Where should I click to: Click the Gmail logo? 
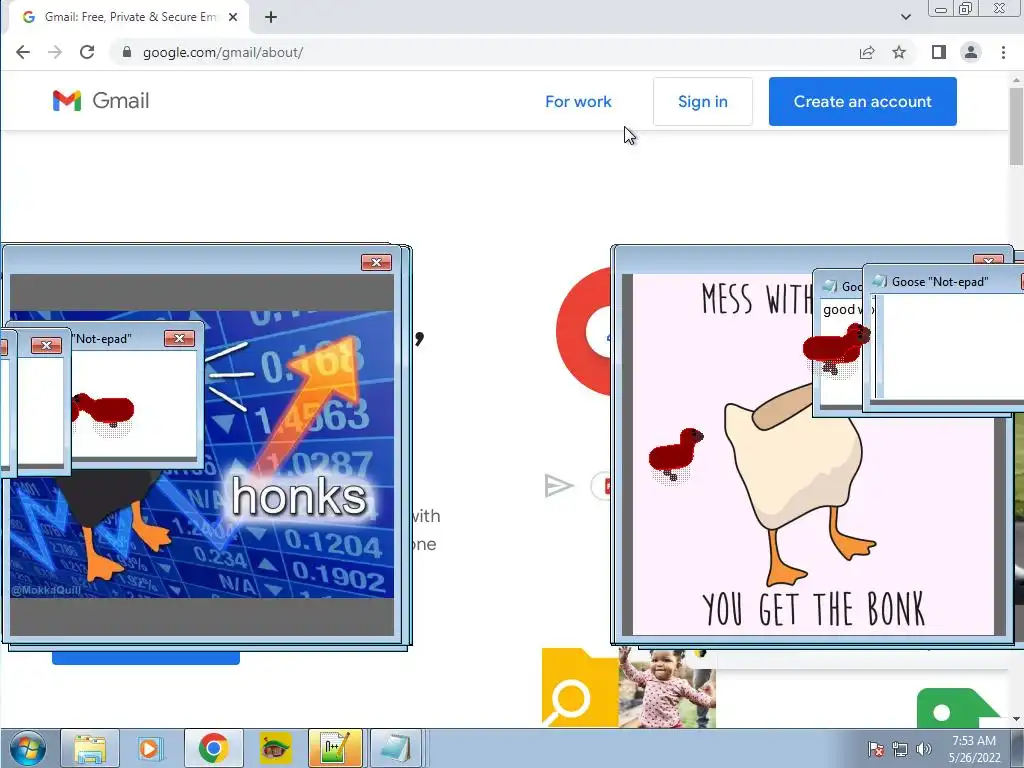pyautogui.click(x=101, y=101)
